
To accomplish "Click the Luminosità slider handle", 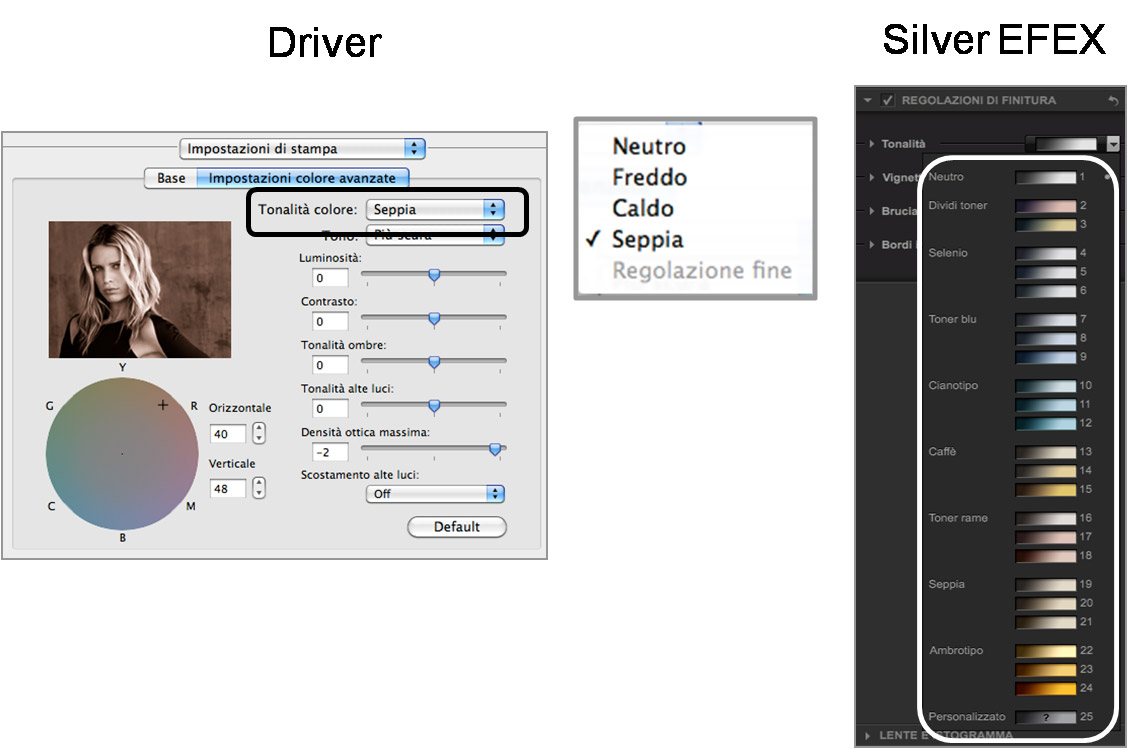I will point(434,275).
